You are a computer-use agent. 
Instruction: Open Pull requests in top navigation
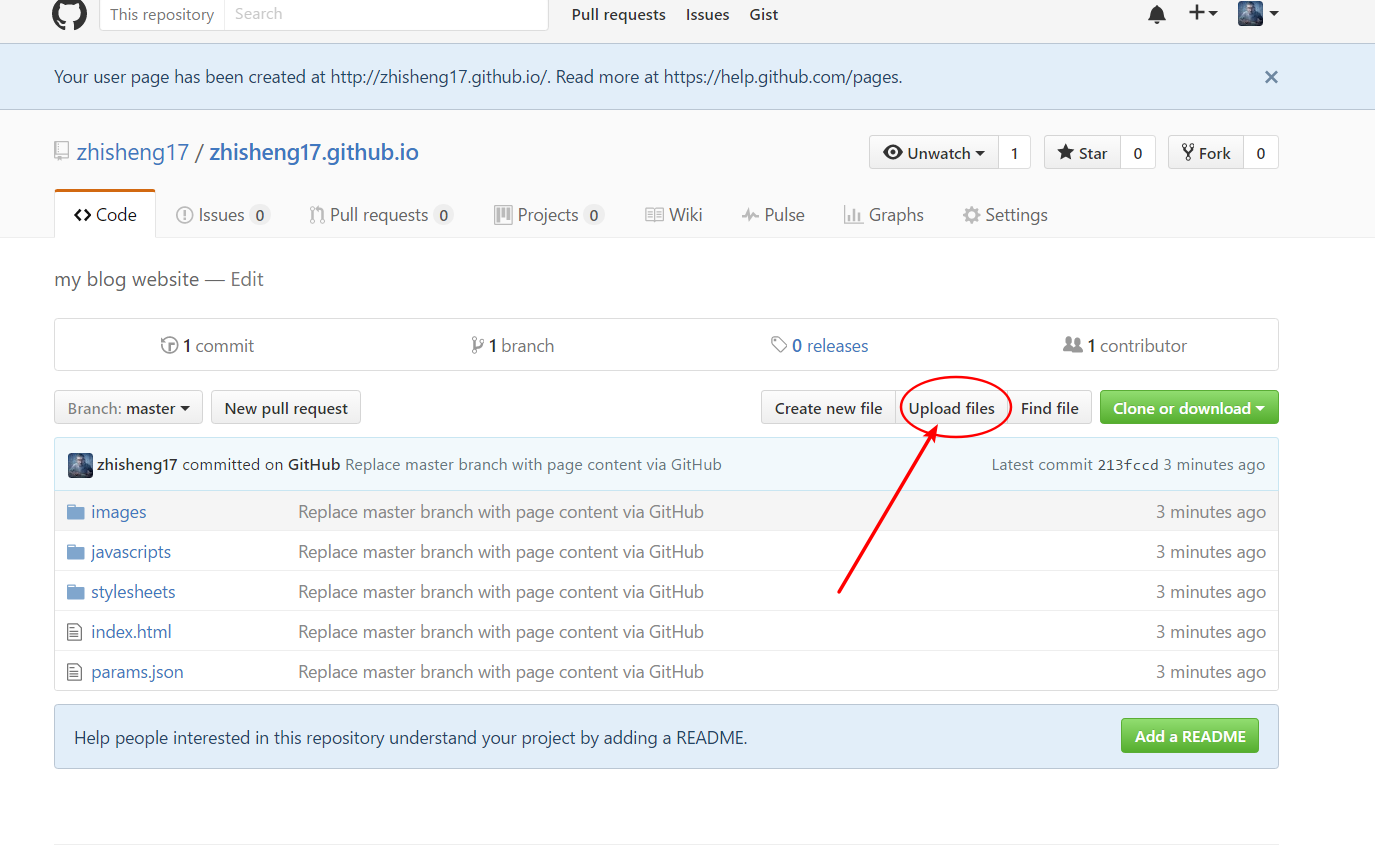[x=619, y=15]
